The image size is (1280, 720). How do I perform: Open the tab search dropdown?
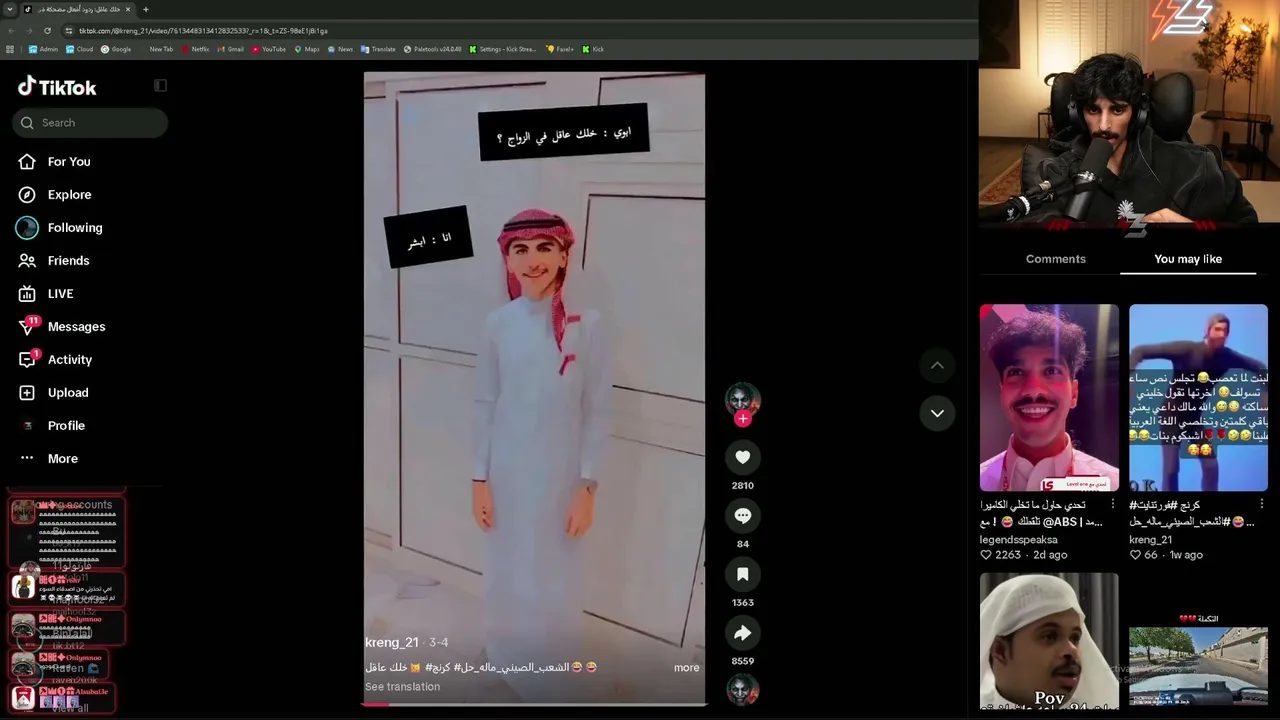pos(9,9)
